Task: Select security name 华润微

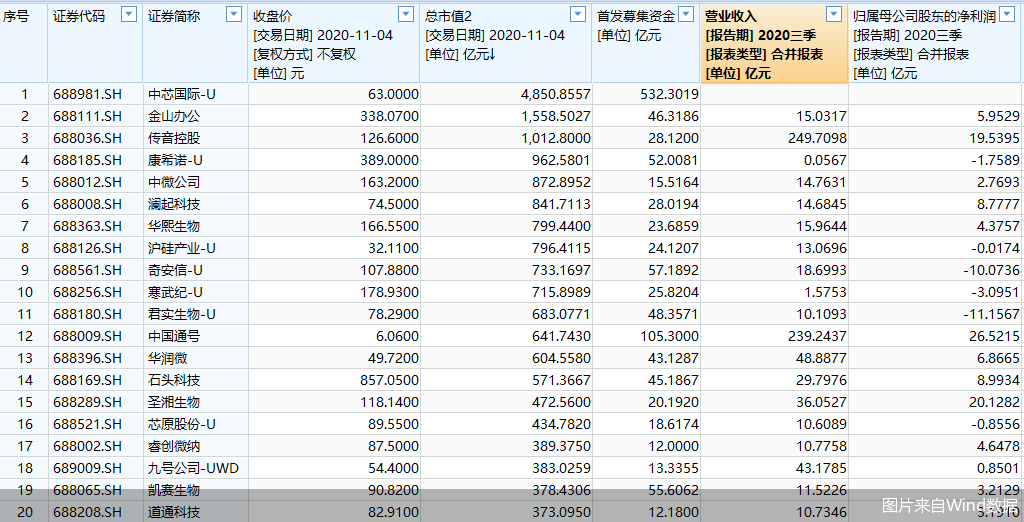Action: pyautogui.click(x=167, y=358)
